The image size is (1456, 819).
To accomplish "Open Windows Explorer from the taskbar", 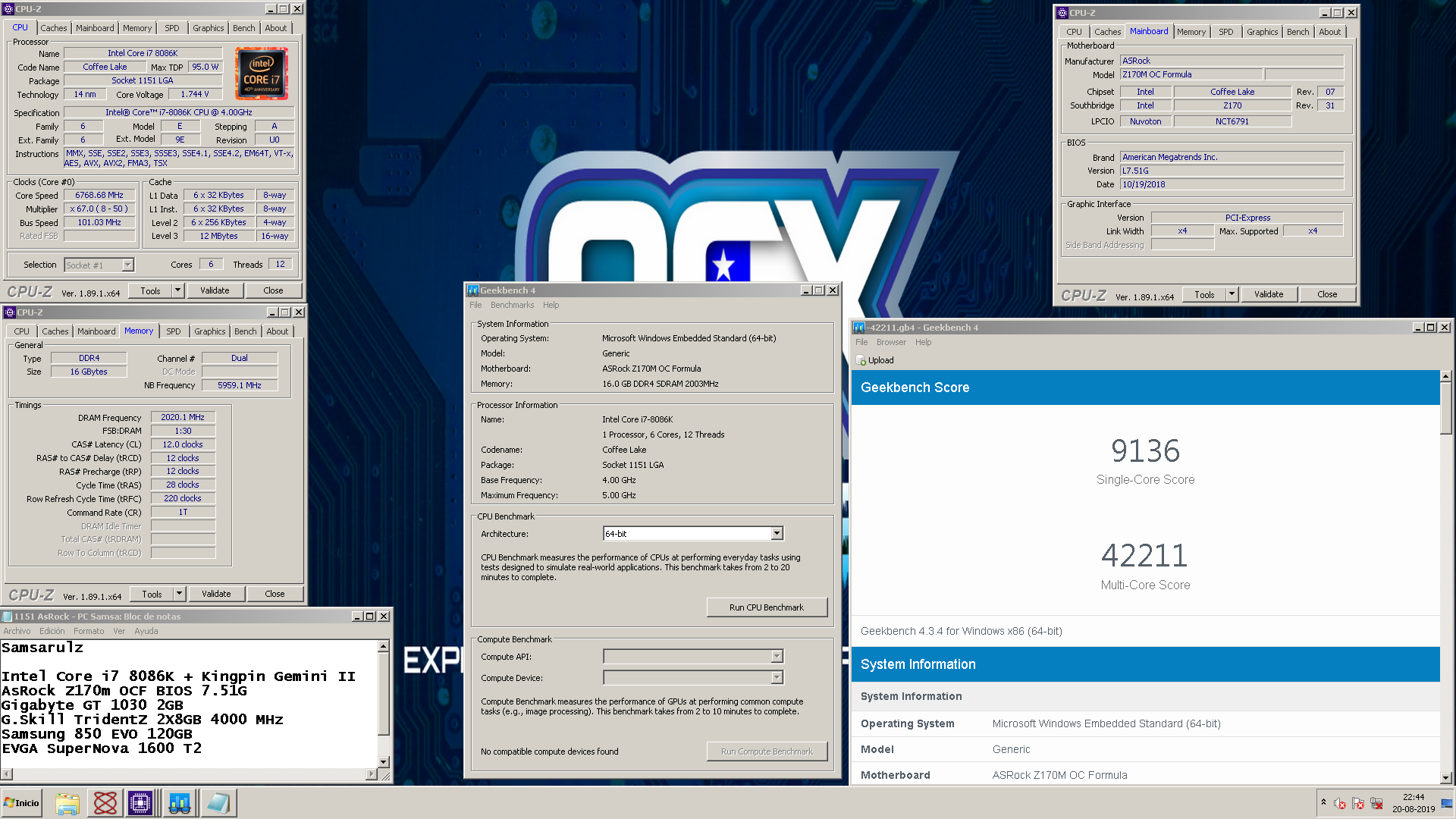I will click(x=67, y=803).
